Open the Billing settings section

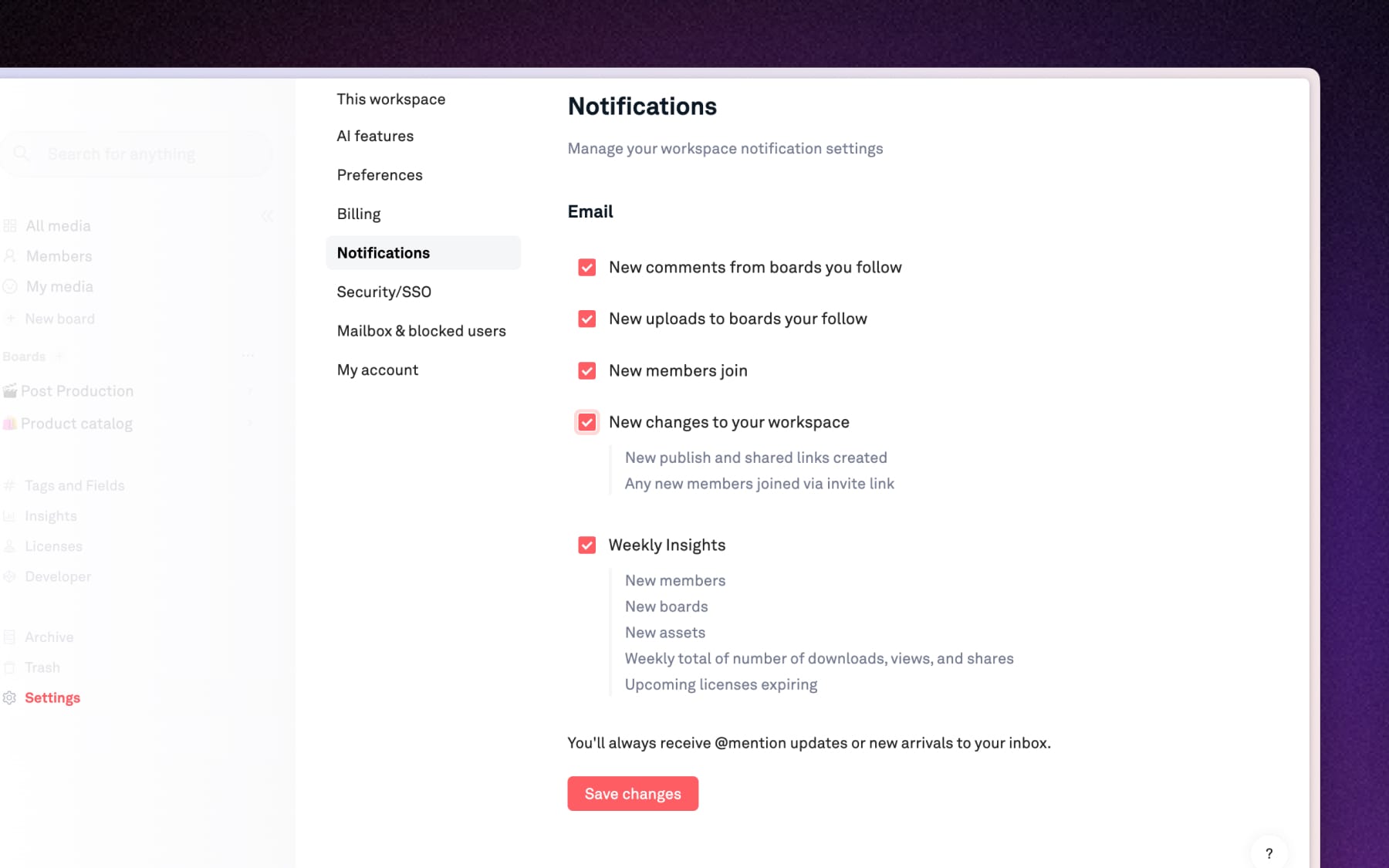[359, 214]
